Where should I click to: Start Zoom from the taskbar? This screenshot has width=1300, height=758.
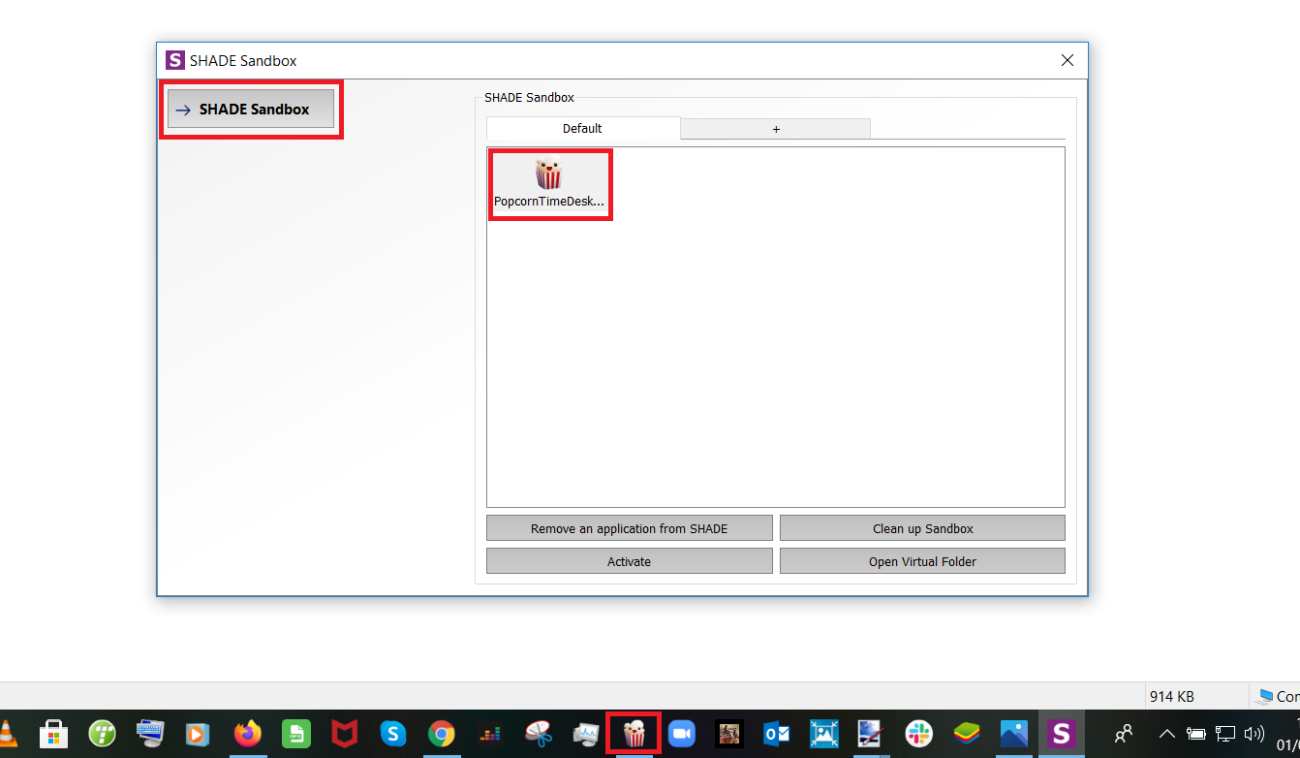tap(682, 733)
